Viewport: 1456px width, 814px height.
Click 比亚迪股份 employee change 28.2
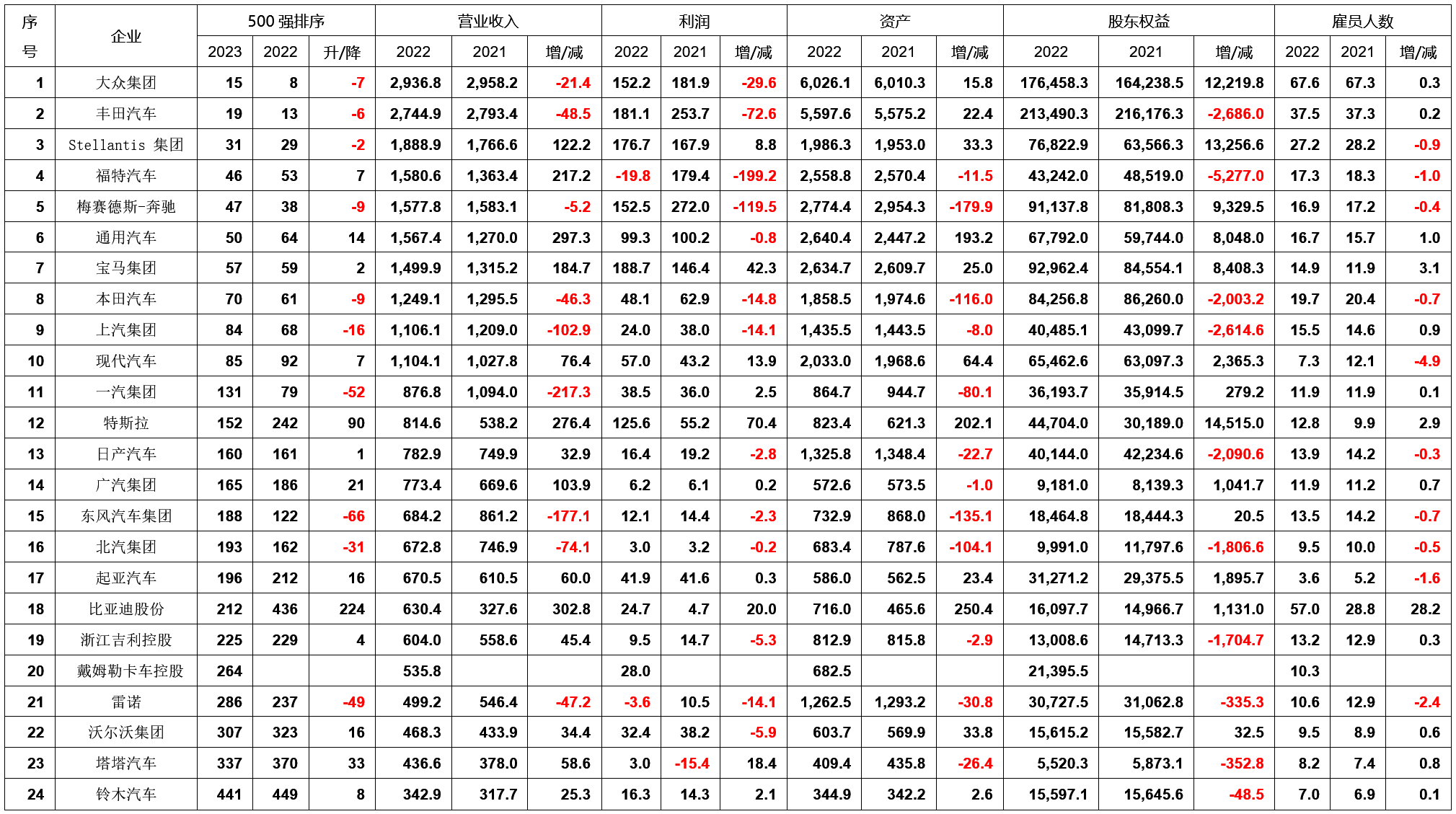[x=1425, y=609]
